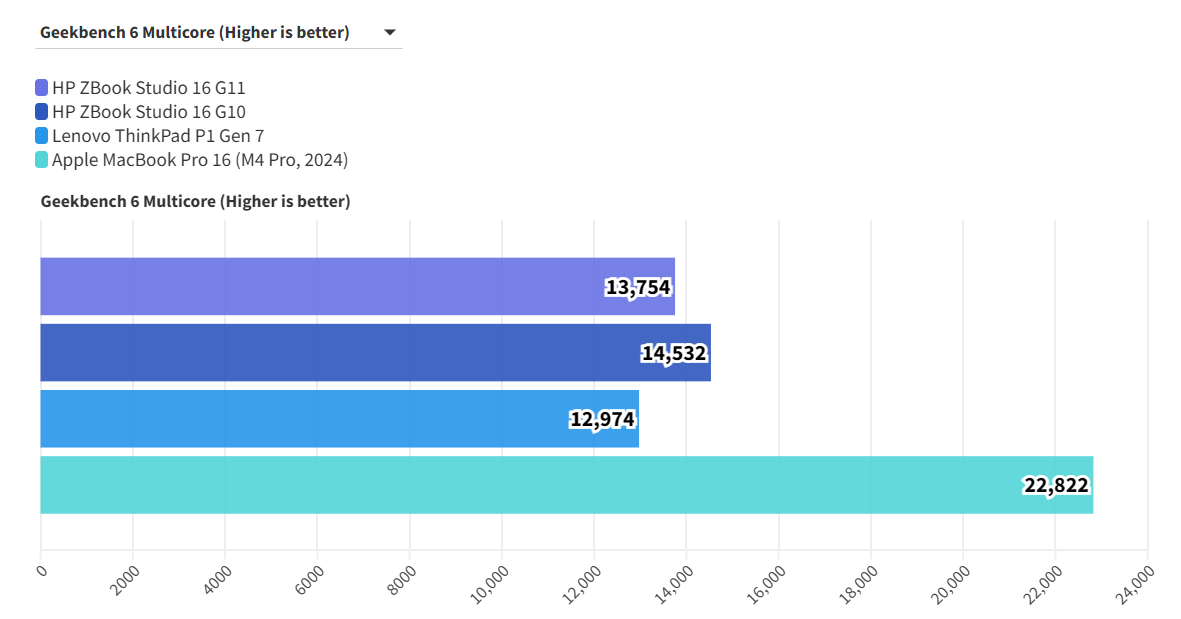
Task: Click the HP ZBook Studio 16 G11 bar
Action: pyautogui.click(x=320, y=287)
